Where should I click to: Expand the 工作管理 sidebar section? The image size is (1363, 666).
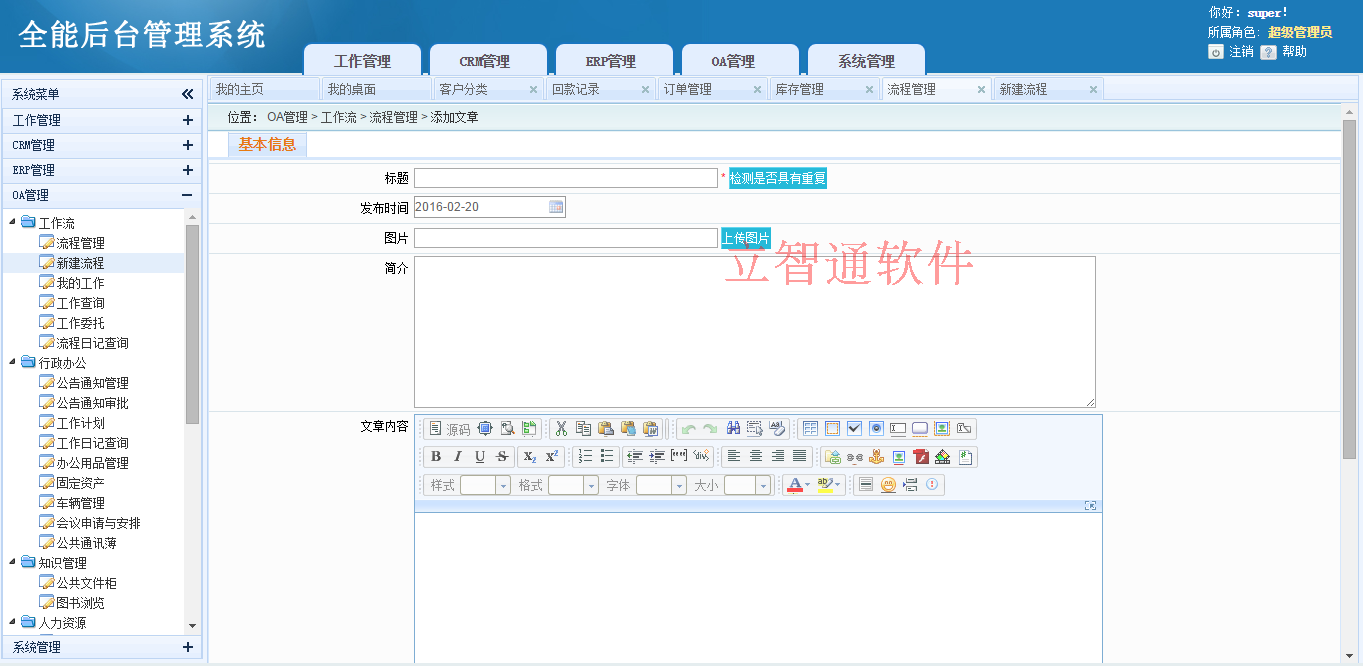187,120
